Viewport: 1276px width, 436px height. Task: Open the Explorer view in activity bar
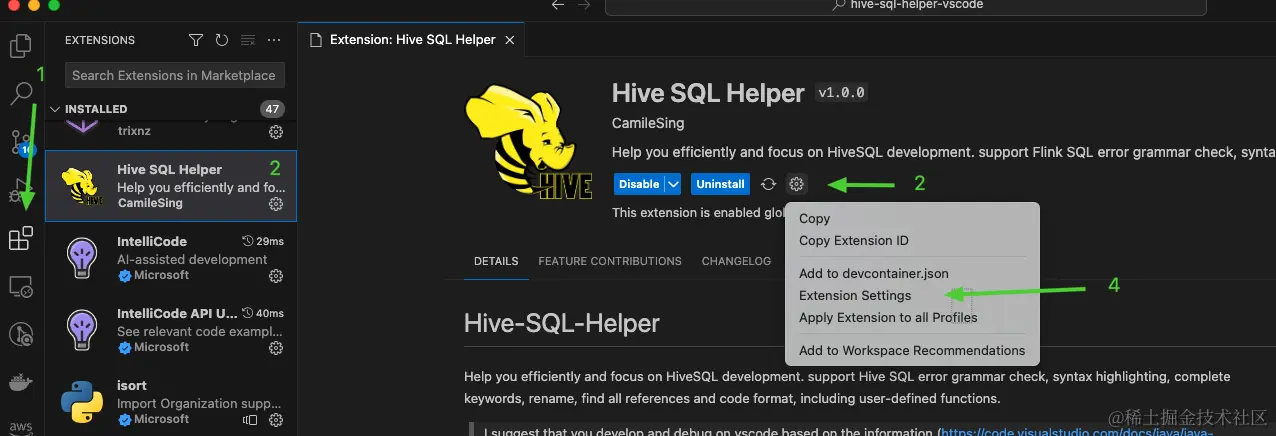(x=20, y=46)
